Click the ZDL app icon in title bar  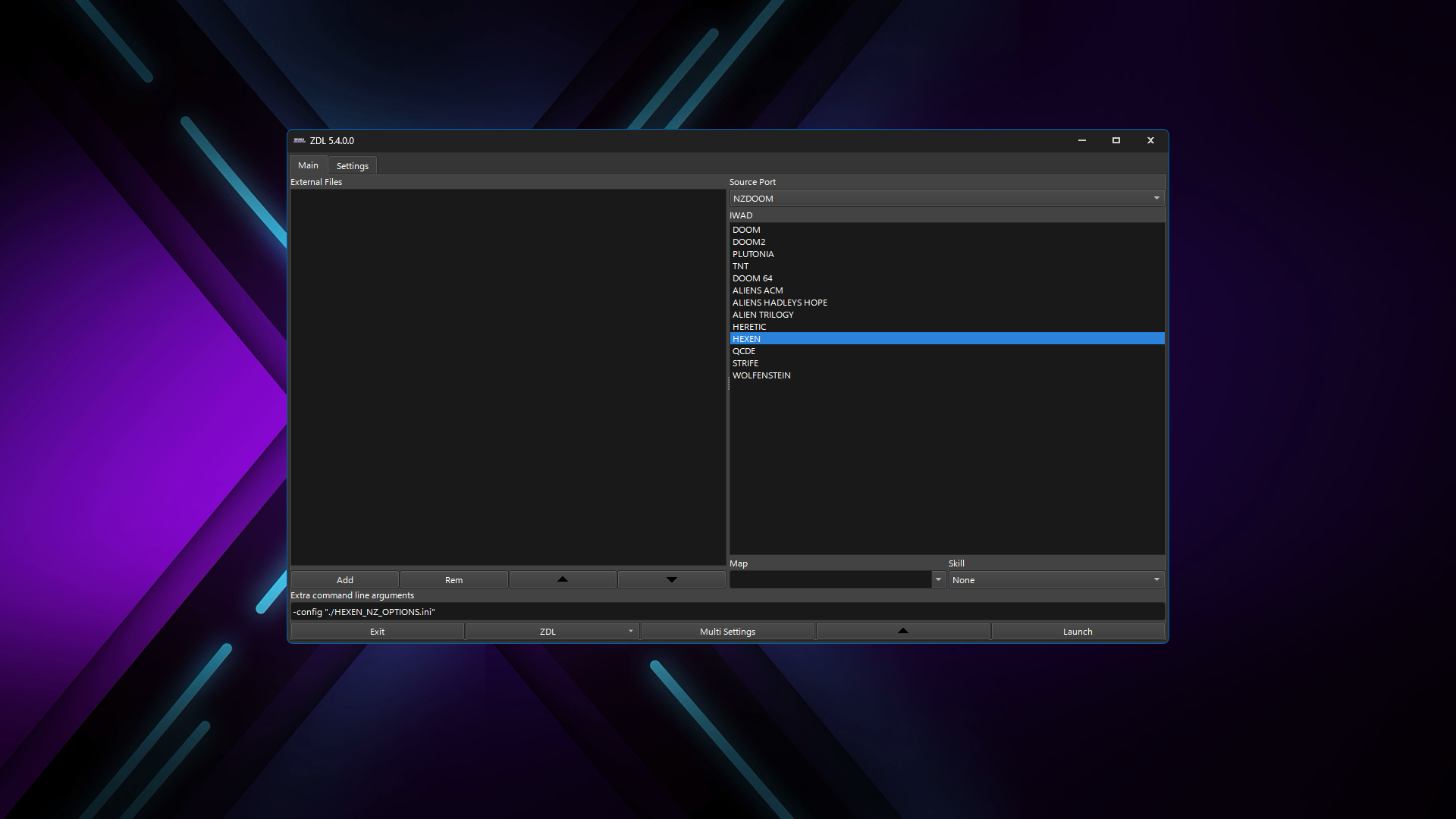(x=299, y=140)
